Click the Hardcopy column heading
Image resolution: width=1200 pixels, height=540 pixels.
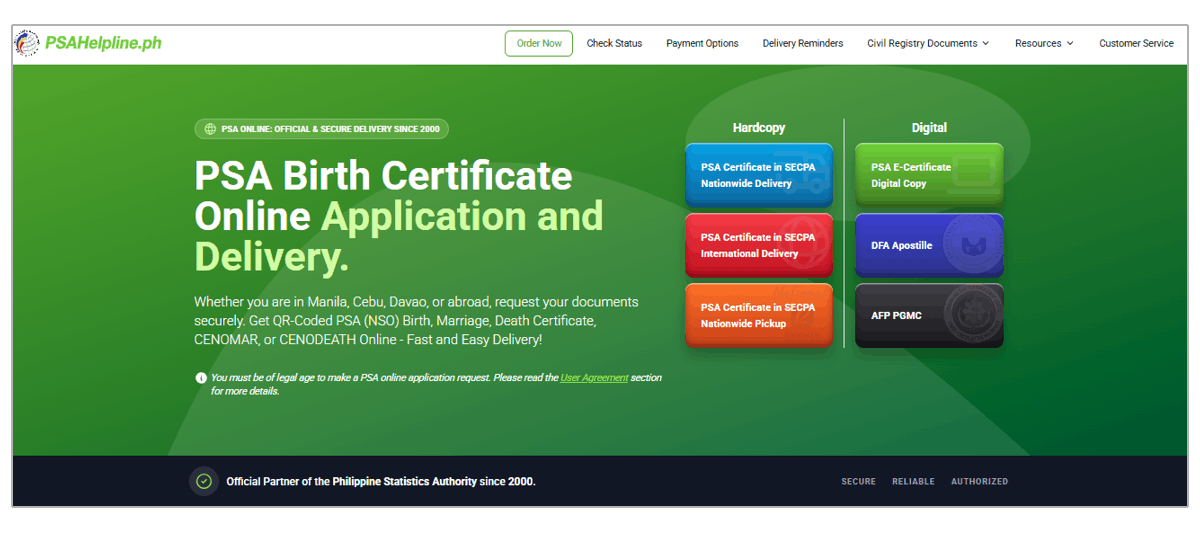759,128
